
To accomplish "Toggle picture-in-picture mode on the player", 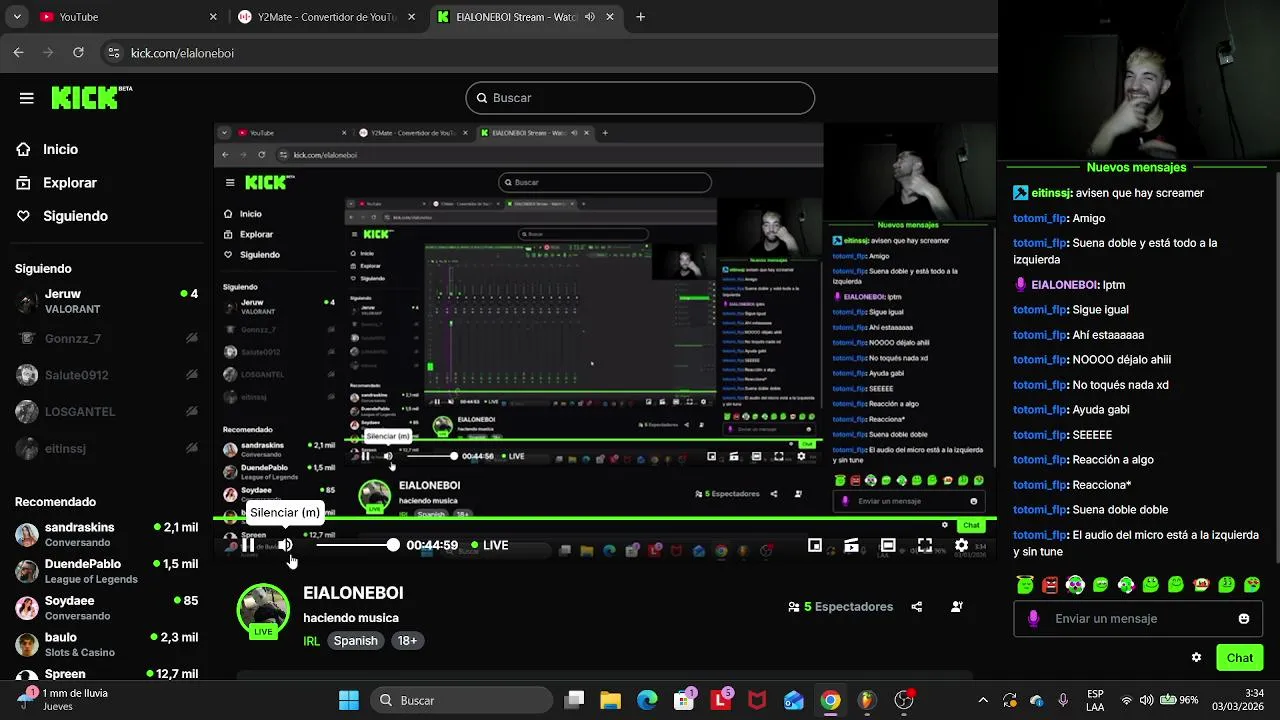I will click(815, 545).
